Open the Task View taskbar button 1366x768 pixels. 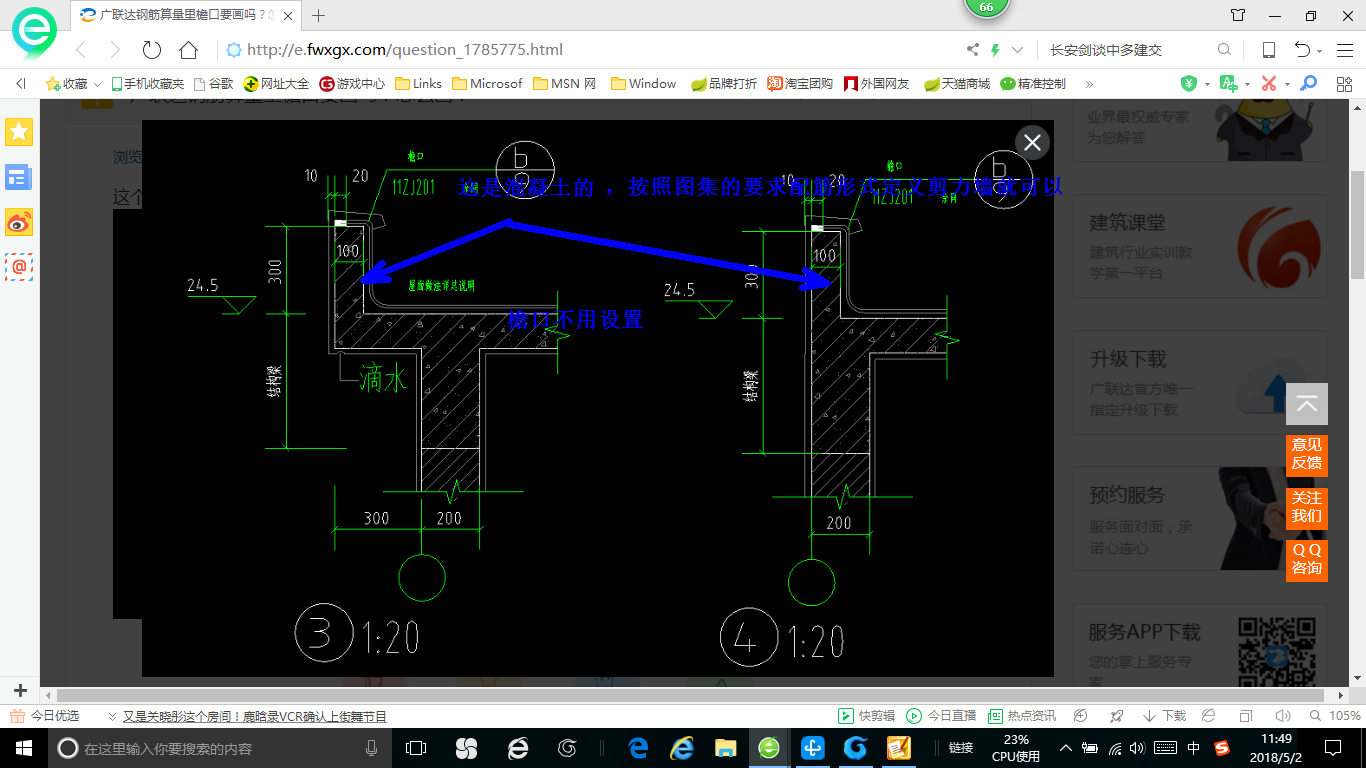click(416, 748)
